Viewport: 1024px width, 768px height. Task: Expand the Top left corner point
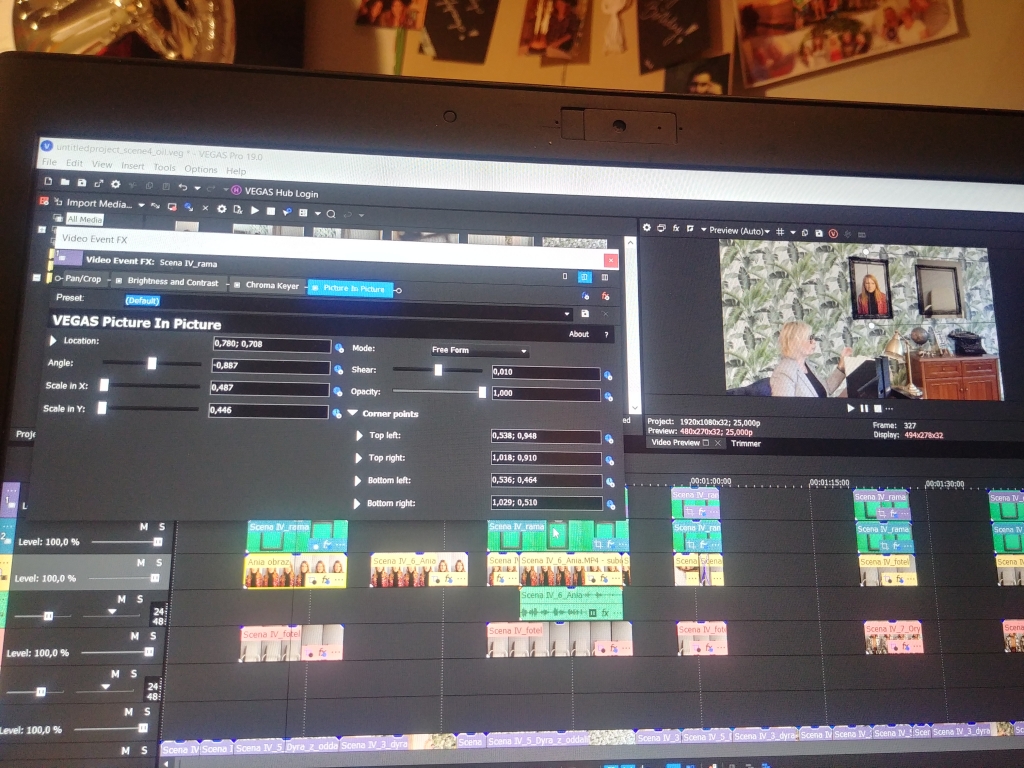coord(360,435)
